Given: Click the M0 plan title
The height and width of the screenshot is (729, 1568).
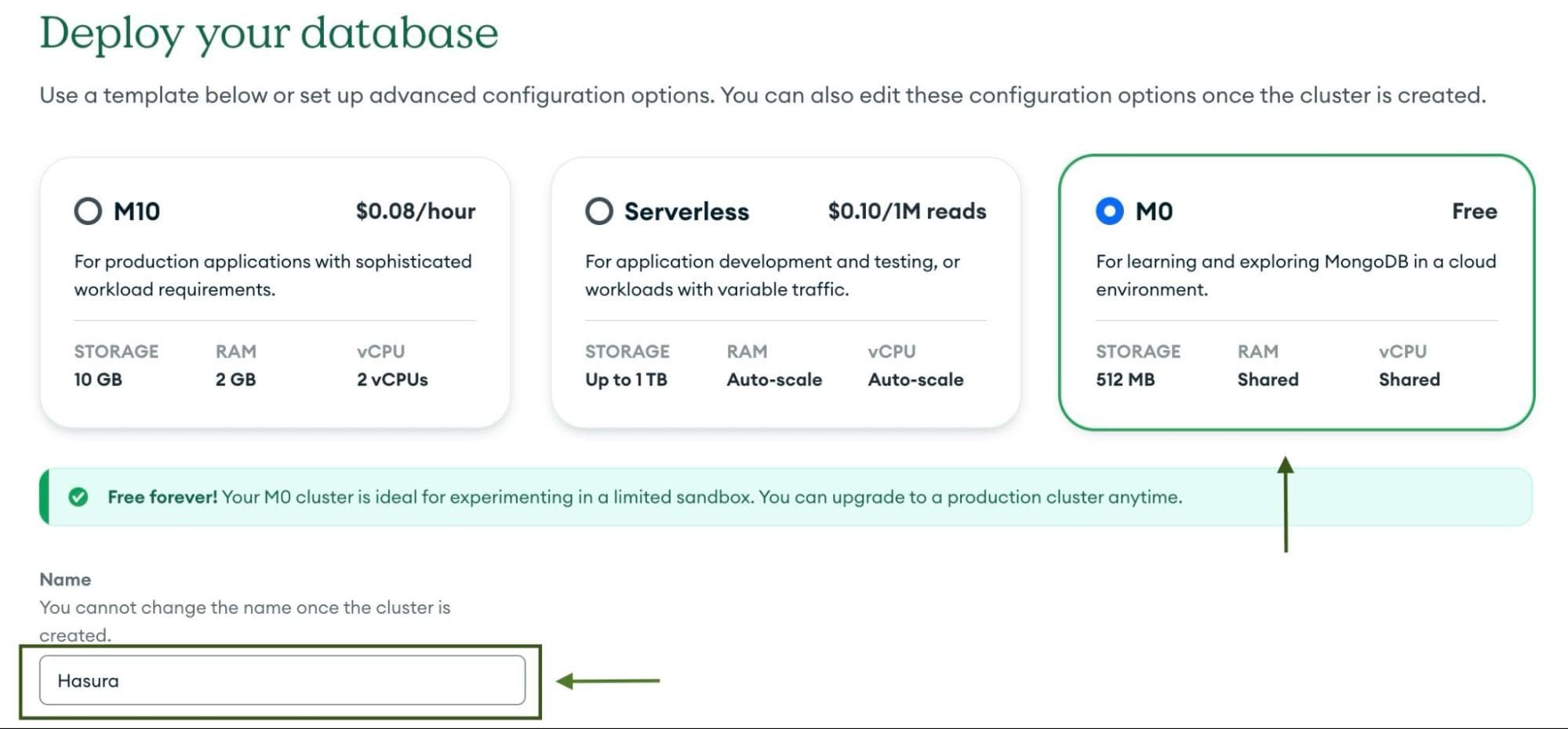Looking at the screenshot, I should [x=1154, y=211].
